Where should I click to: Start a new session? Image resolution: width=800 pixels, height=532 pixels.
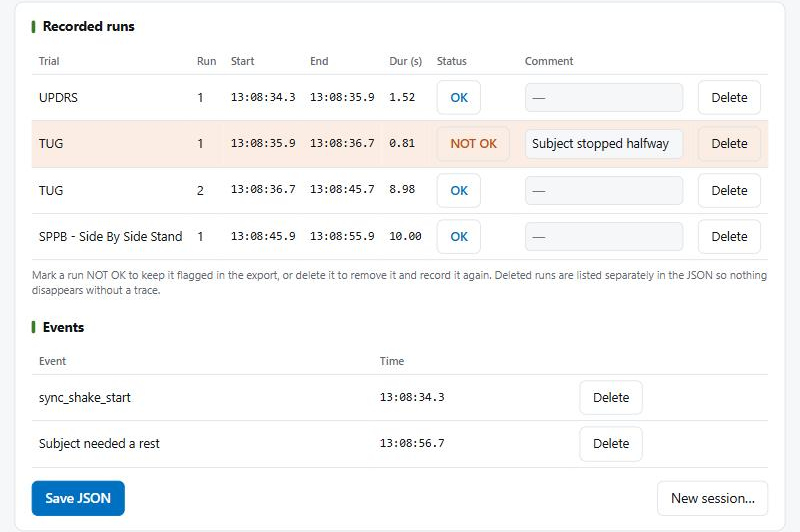pos(712,498)
